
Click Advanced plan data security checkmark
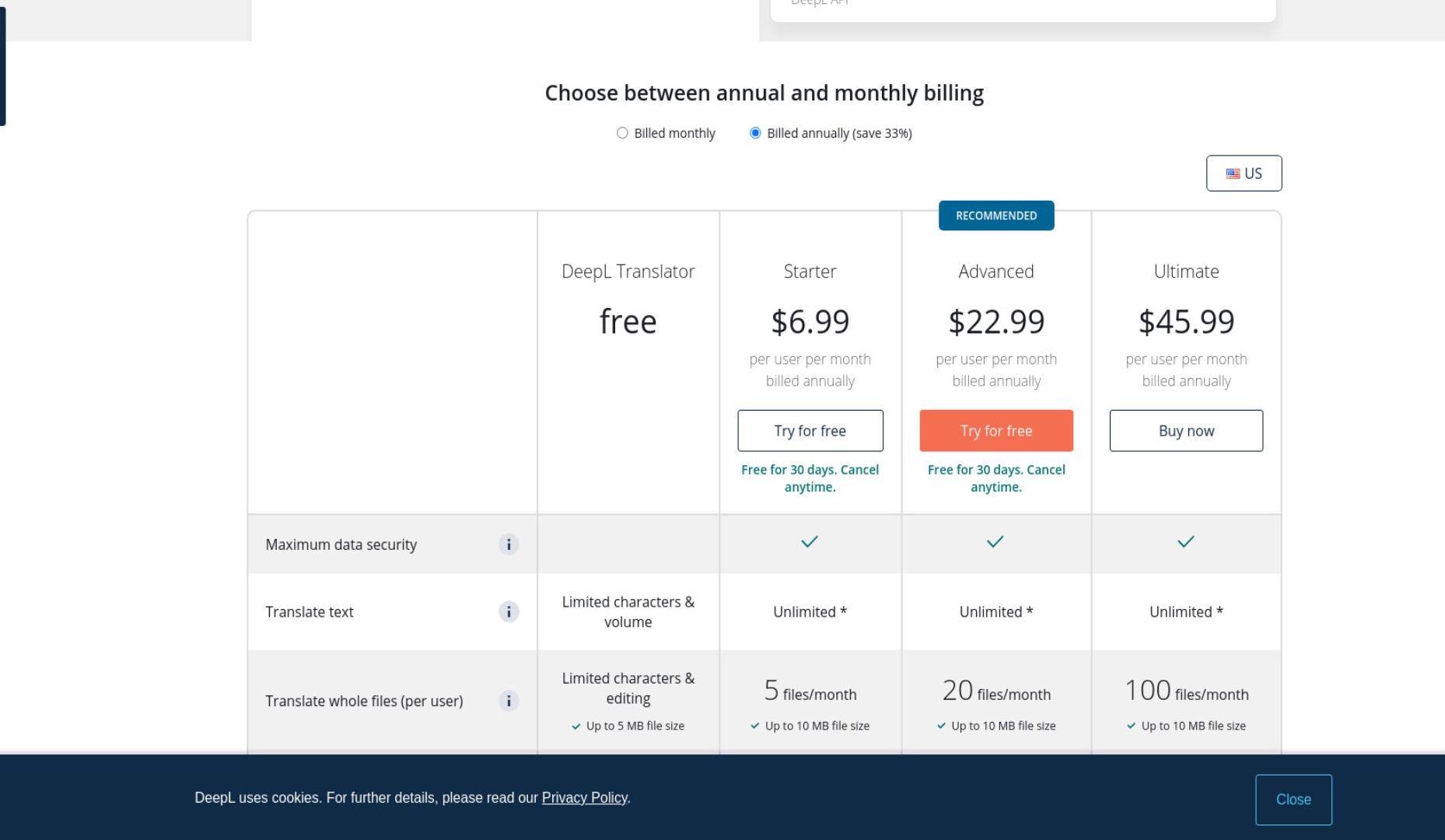coord(995,541)
